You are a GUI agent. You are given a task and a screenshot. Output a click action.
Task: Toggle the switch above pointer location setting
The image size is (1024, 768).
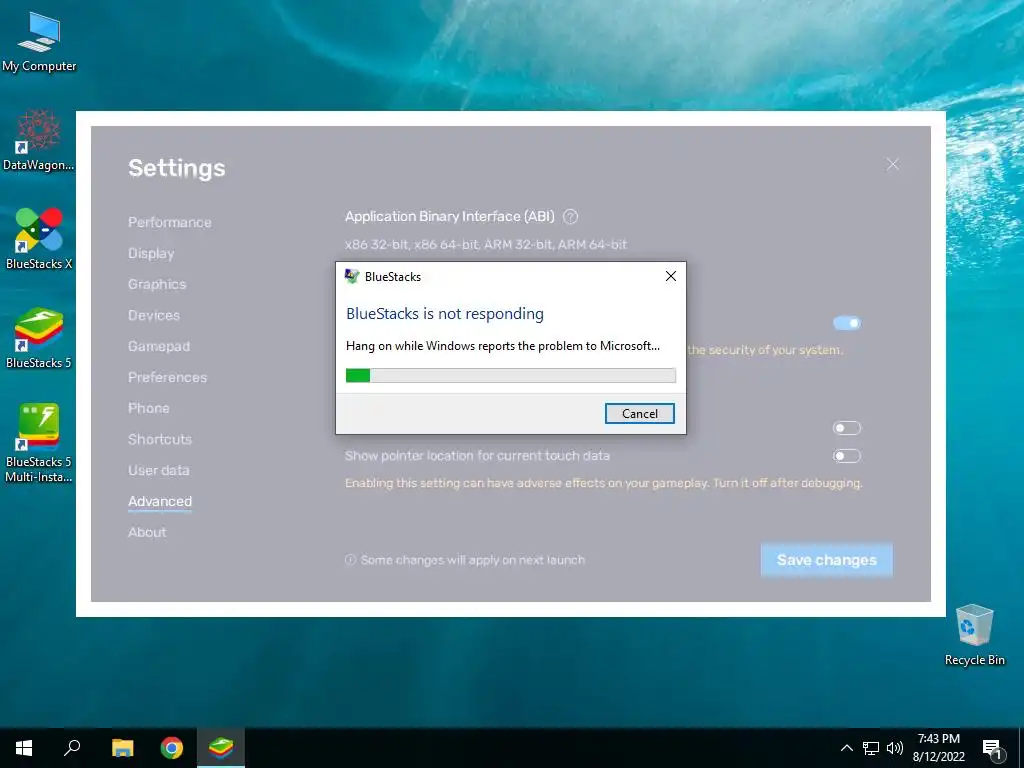tap(846, 428)
